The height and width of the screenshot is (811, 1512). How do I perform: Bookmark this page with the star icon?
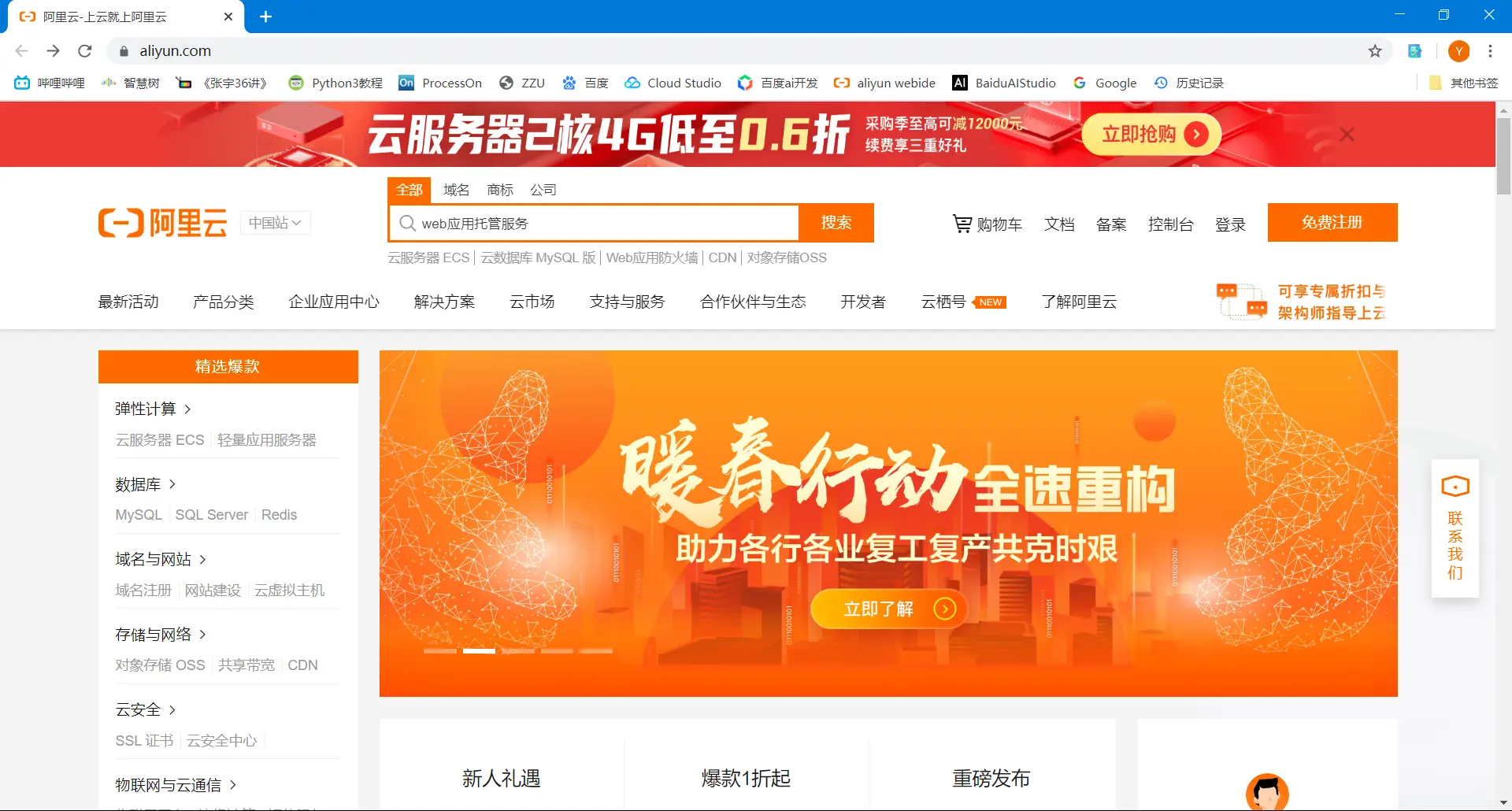point(1375,51)
